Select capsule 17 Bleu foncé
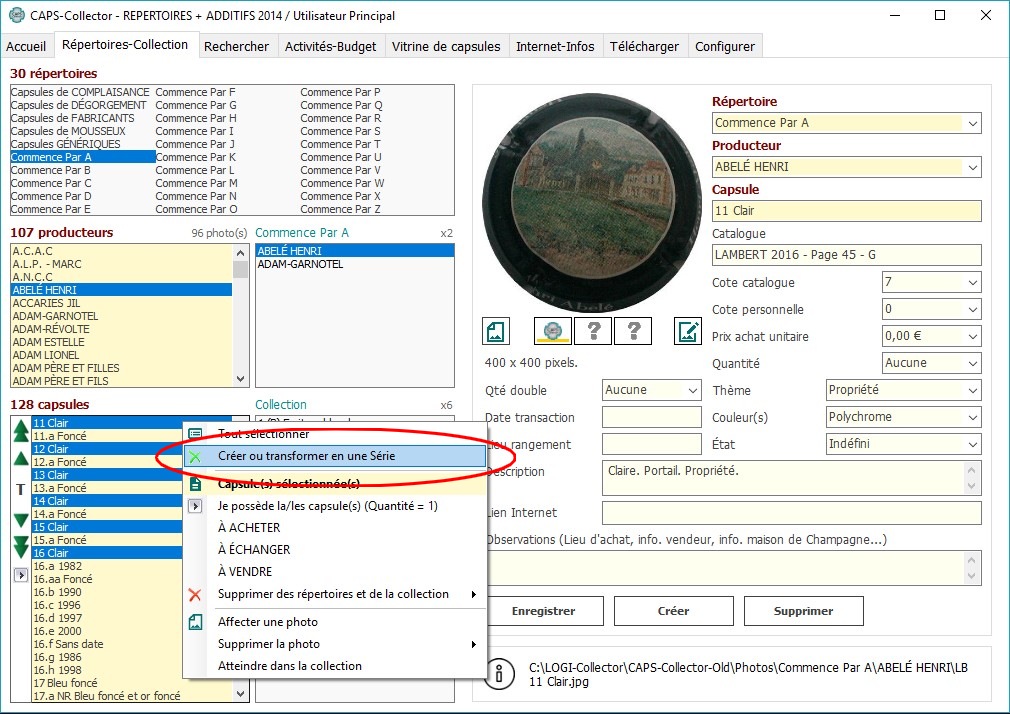1010x714 pixels. [132, 683]
